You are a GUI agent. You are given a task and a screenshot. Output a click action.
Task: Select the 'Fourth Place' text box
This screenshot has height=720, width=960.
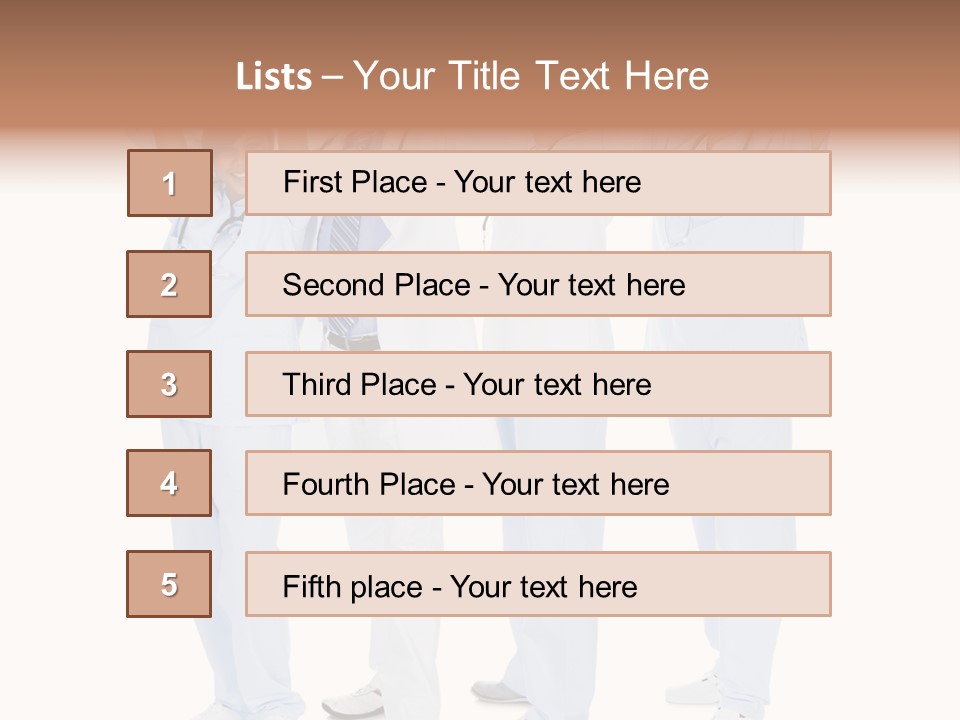click(538, 483)
